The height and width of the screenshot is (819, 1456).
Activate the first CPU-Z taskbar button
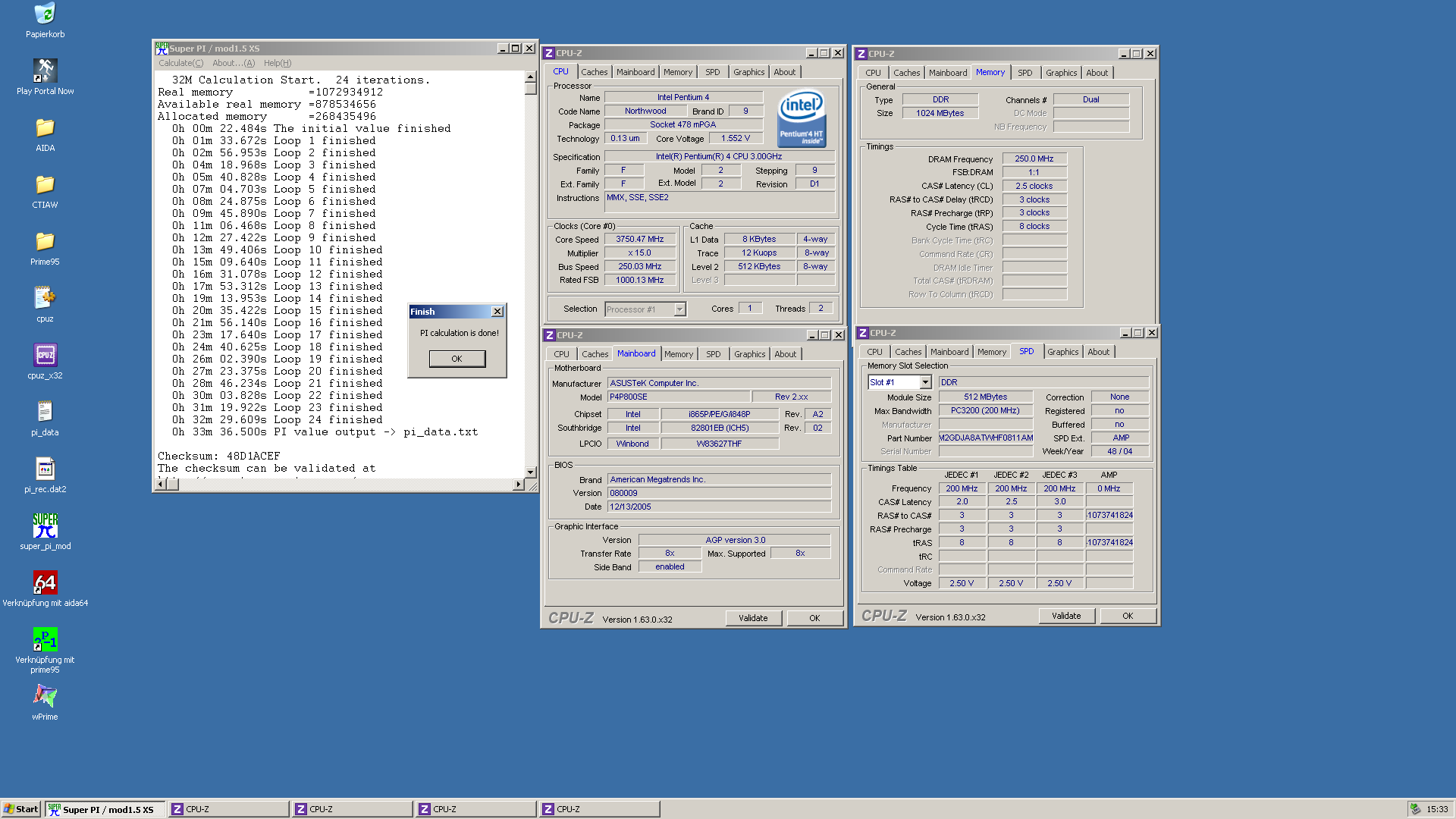tap(228, 809)
